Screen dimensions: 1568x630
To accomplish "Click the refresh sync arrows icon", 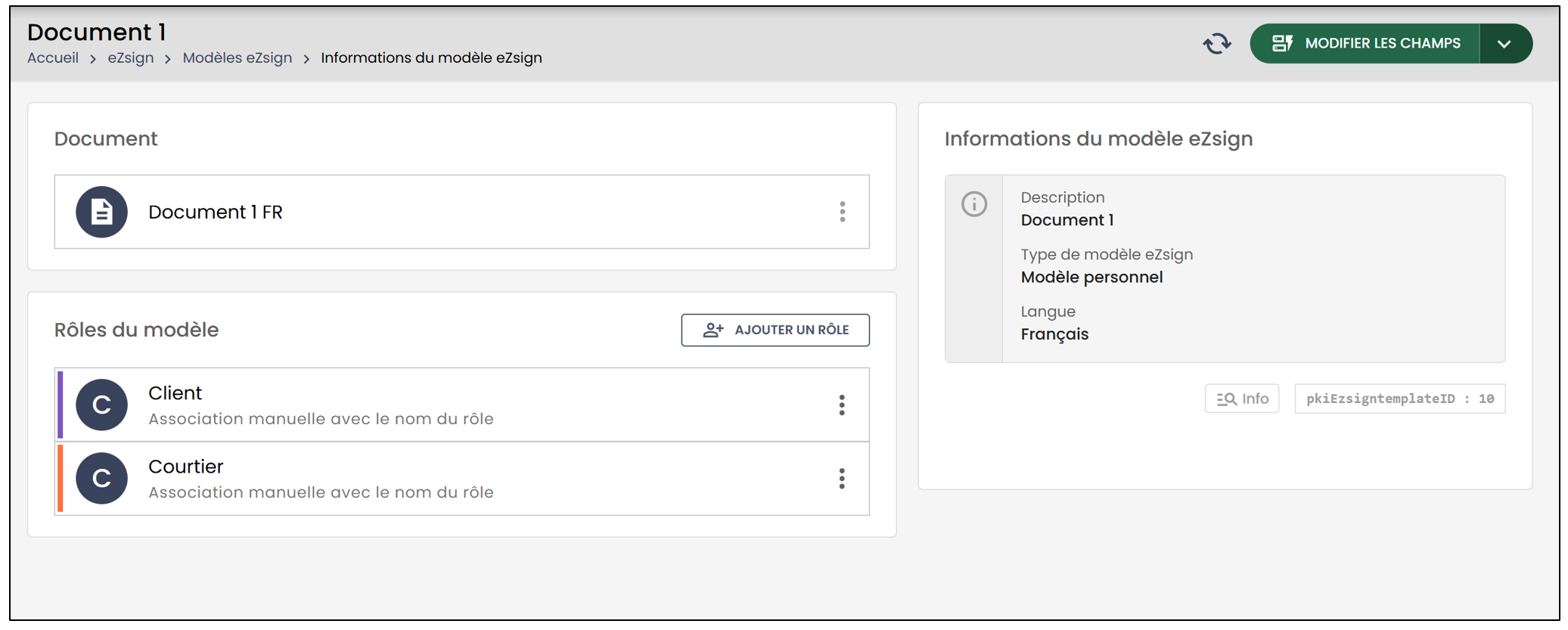I will (1217, 44).
